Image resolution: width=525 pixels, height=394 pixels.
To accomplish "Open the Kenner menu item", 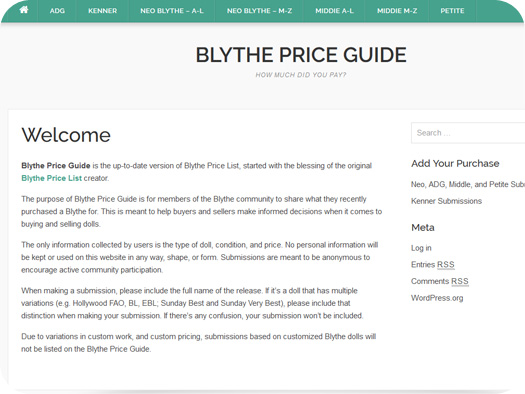I will [x=102, y=11].
